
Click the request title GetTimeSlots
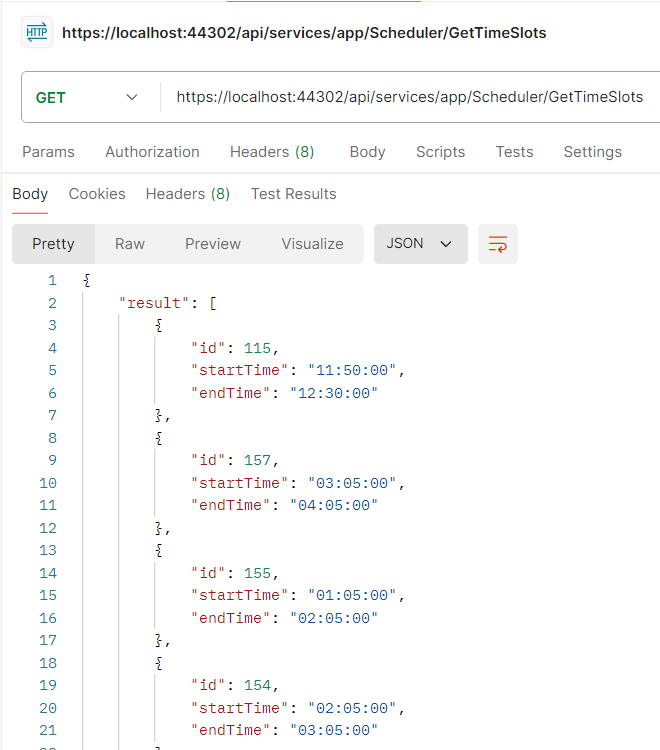[304, 33]
